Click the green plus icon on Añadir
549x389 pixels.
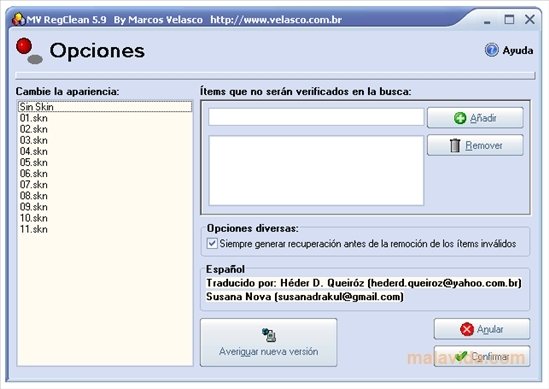pyautogui.click(x=460, y=118)
